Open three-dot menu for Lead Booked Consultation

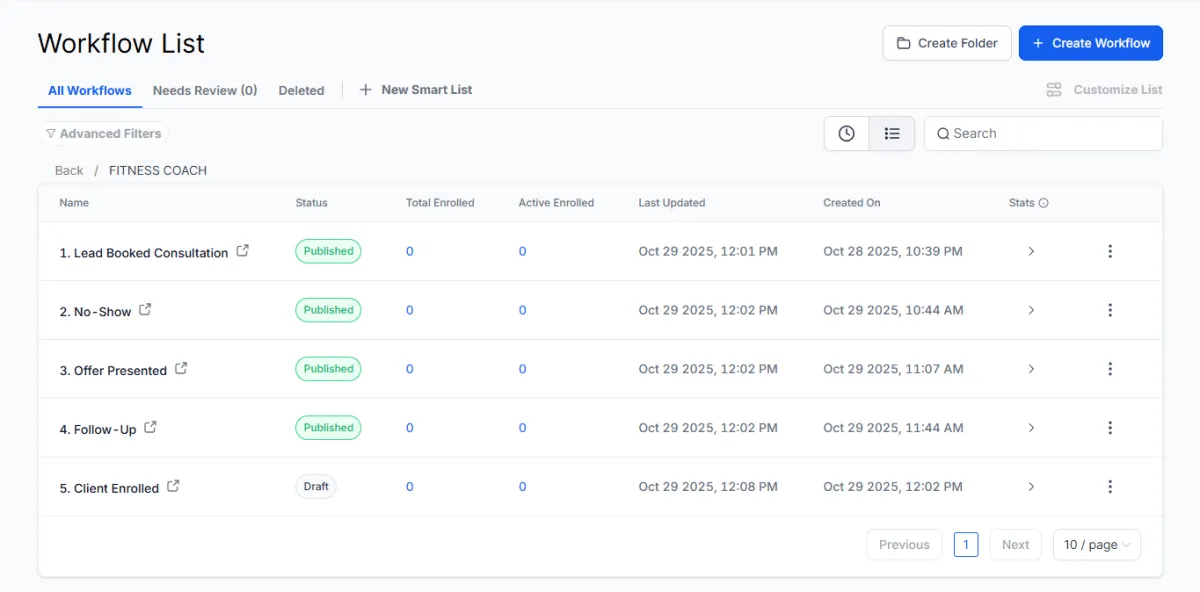1110,251
